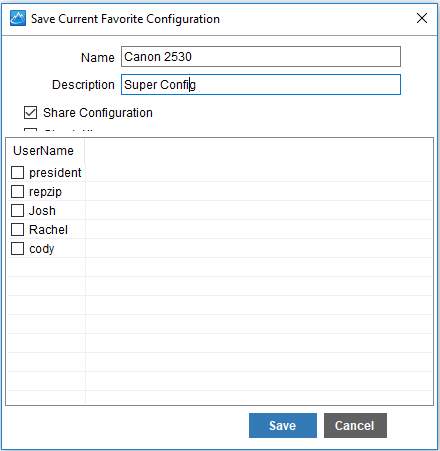The height and width of the screenshot is (451, 440).
Task: Click the Name field containing Canon 2530
Action: [261, 57]
